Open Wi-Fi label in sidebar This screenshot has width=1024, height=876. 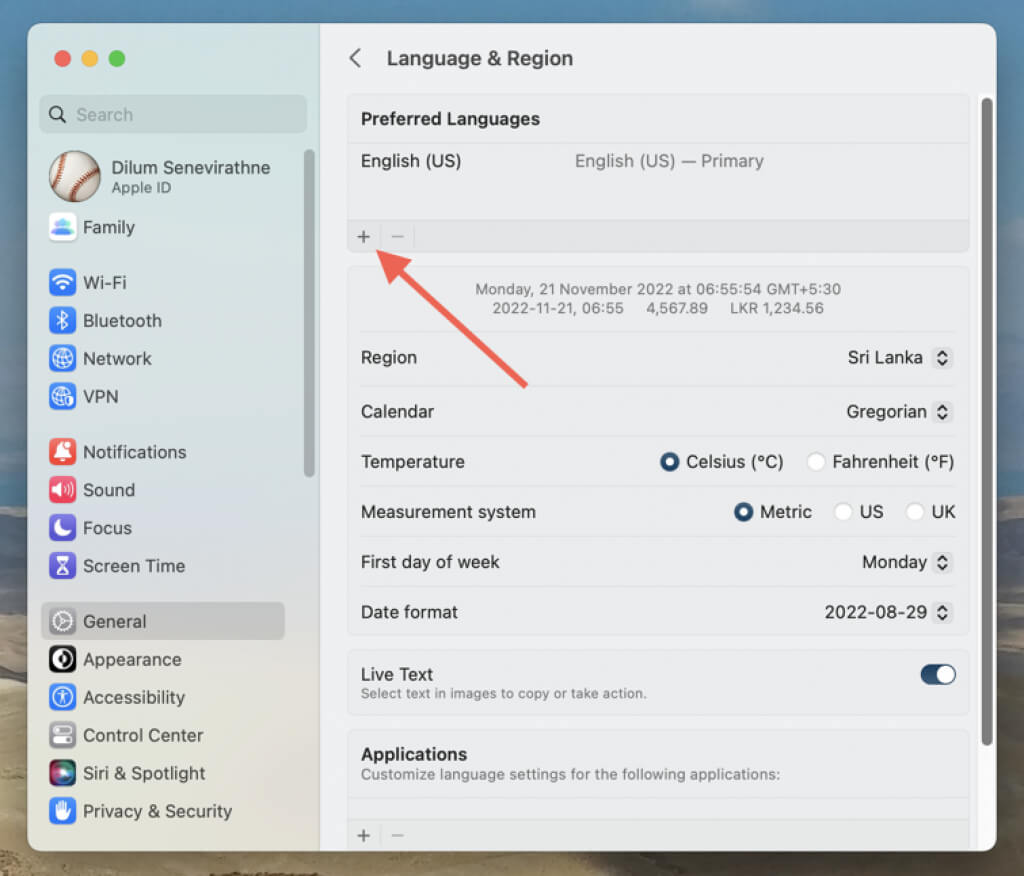[x=104, y=283]
